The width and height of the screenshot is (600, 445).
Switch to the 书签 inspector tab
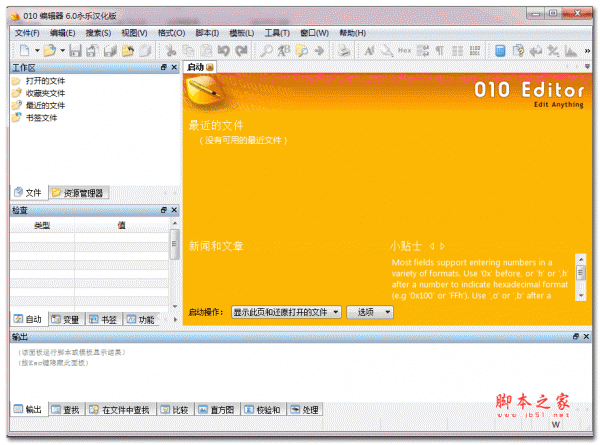[x=103, y=319]
